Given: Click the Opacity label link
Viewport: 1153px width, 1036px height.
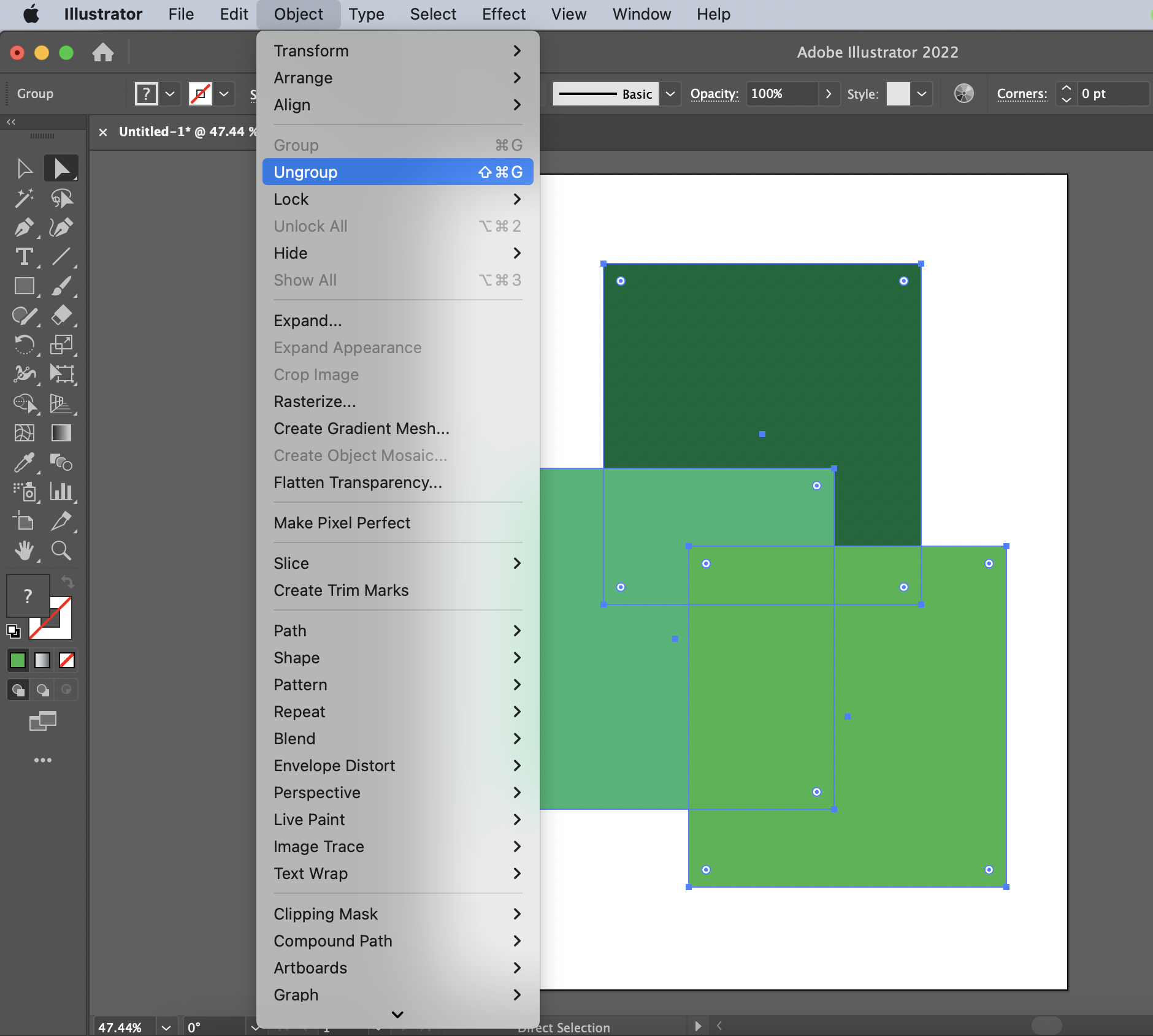Looking at the screenshot, I should click(714, 94).
